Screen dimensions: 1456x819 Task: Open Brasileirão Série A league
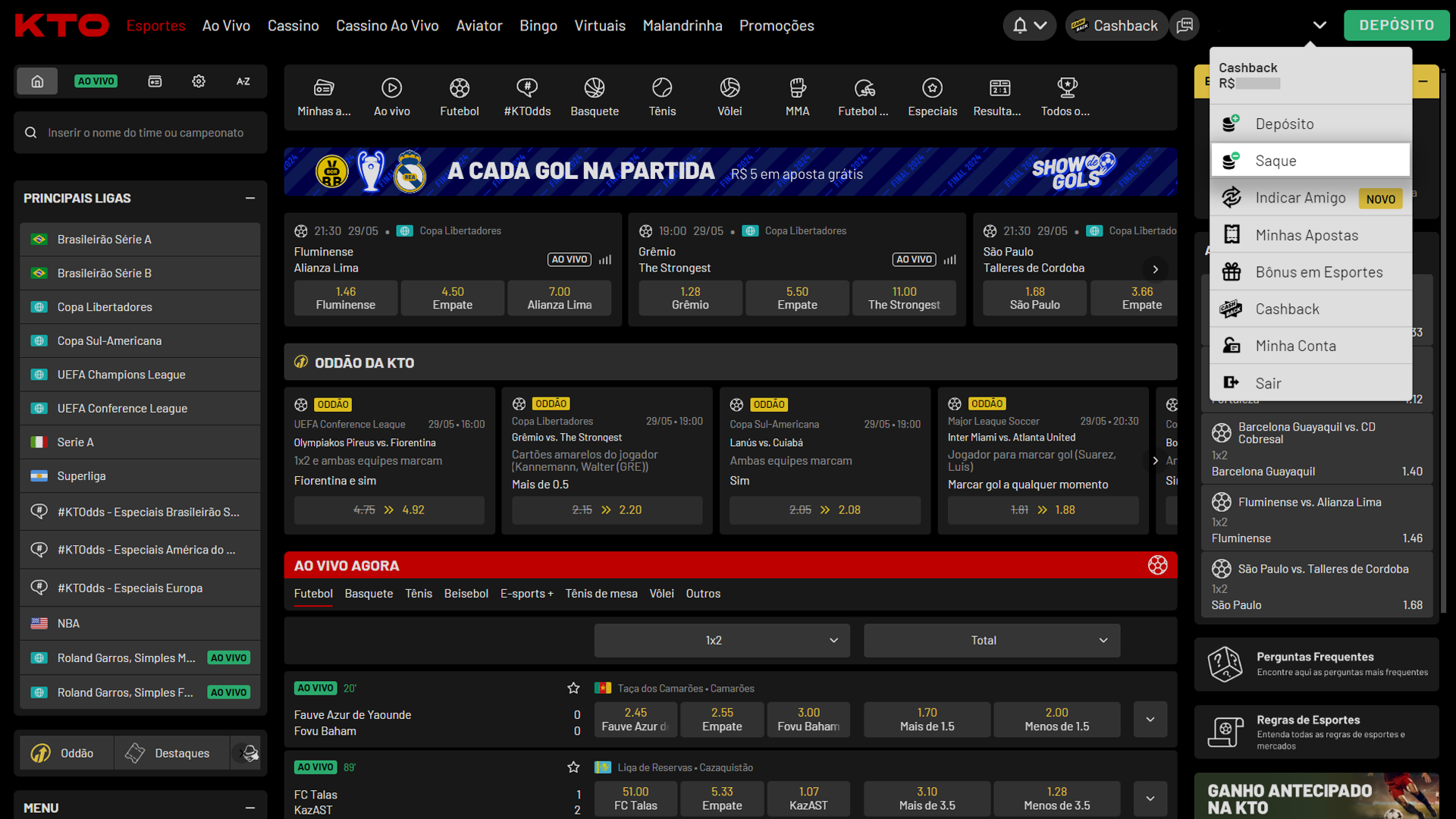pyautogui.click(x=140, y=240)
